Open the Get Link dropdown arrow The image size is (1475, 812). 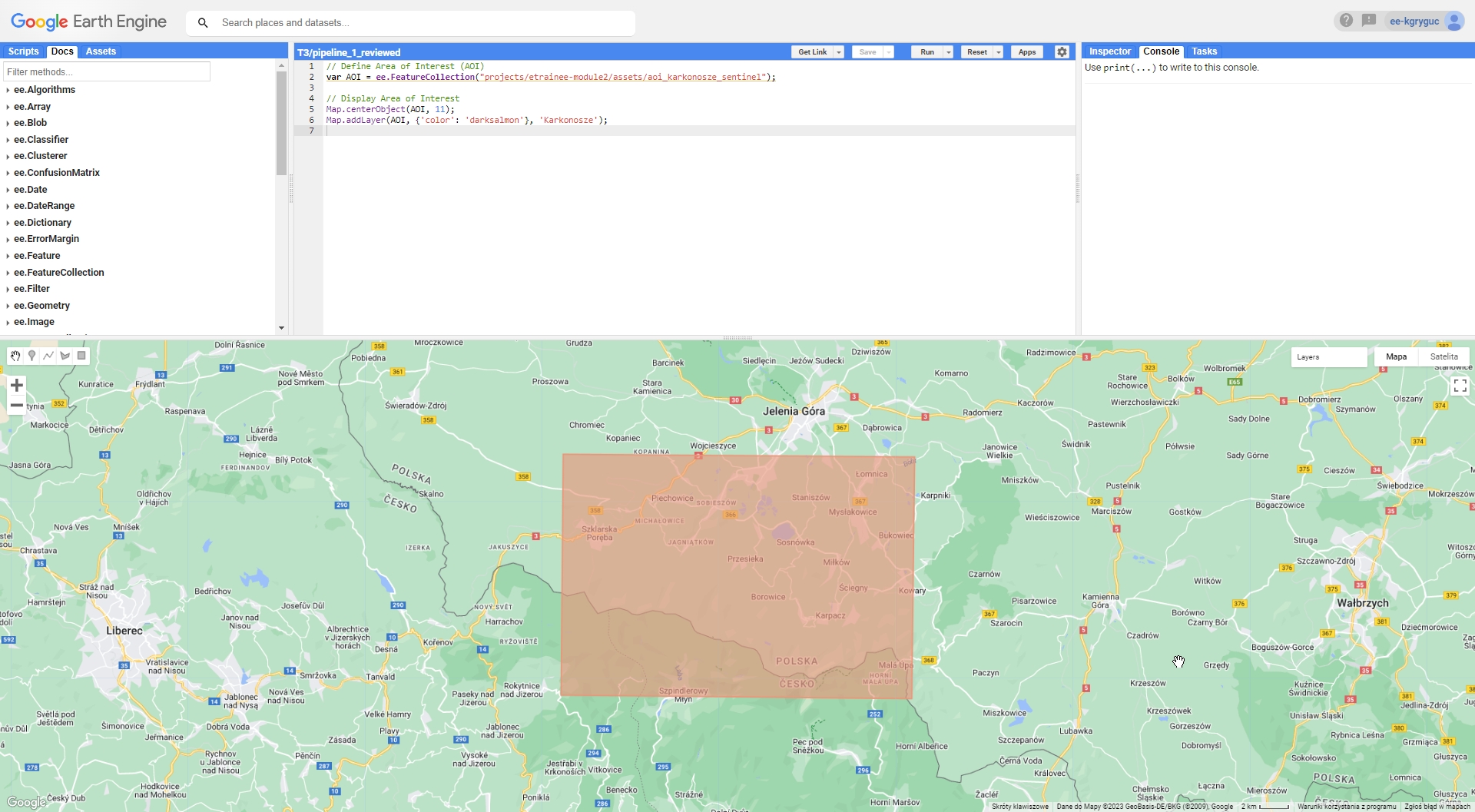click(x=838, y=51)
